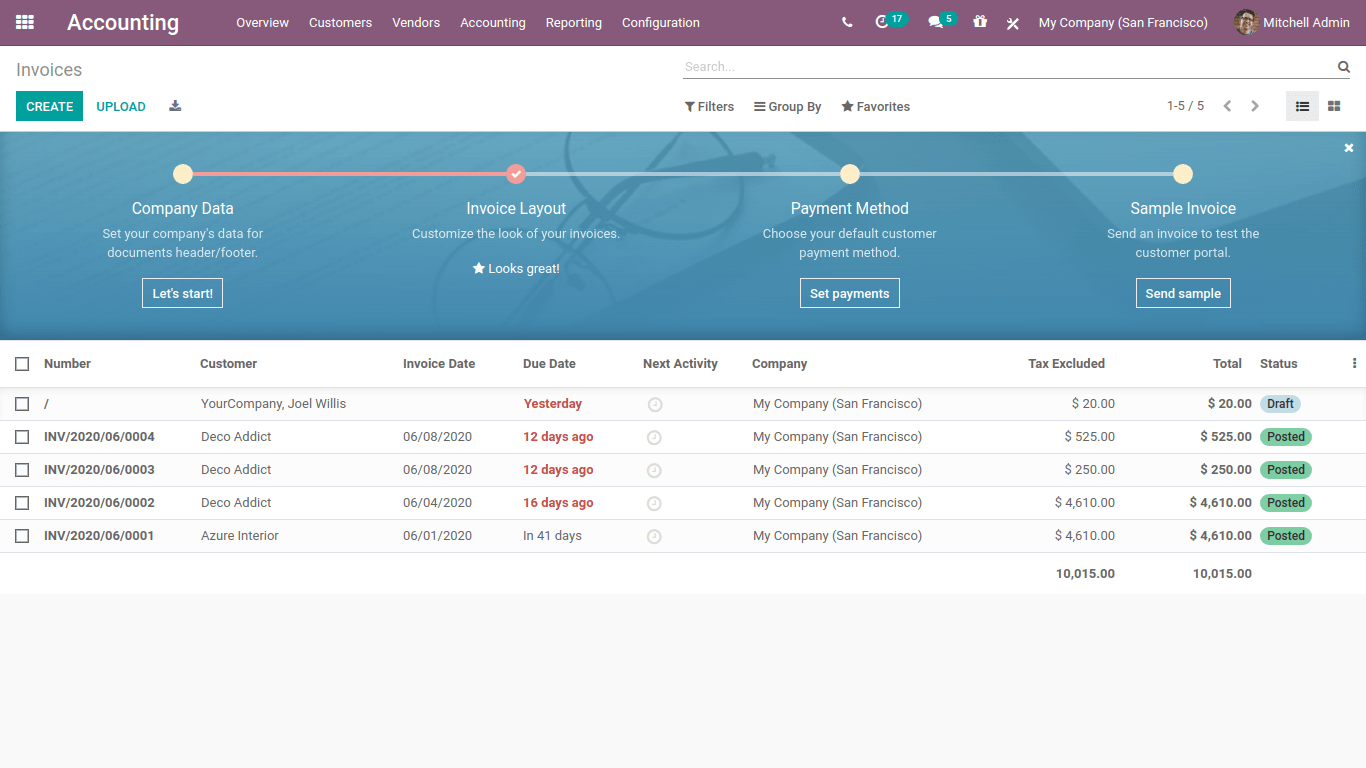This screenshot has width=1366, height=768.
Task: Sort by Status column header
Action: coord(1278,364)
